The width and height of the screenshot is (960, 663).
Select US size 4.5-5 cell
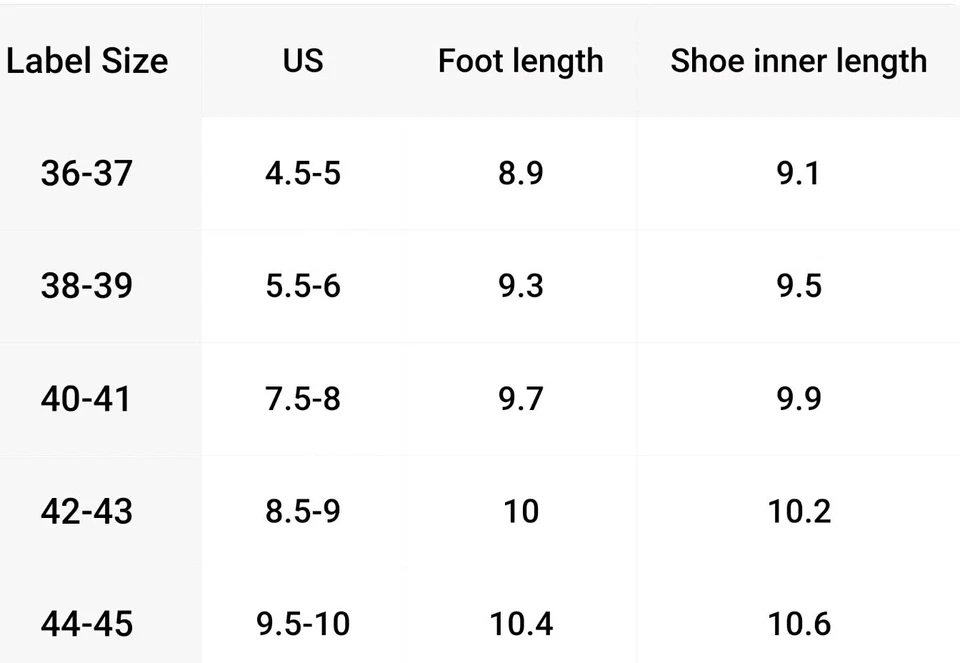click(302, 174)
